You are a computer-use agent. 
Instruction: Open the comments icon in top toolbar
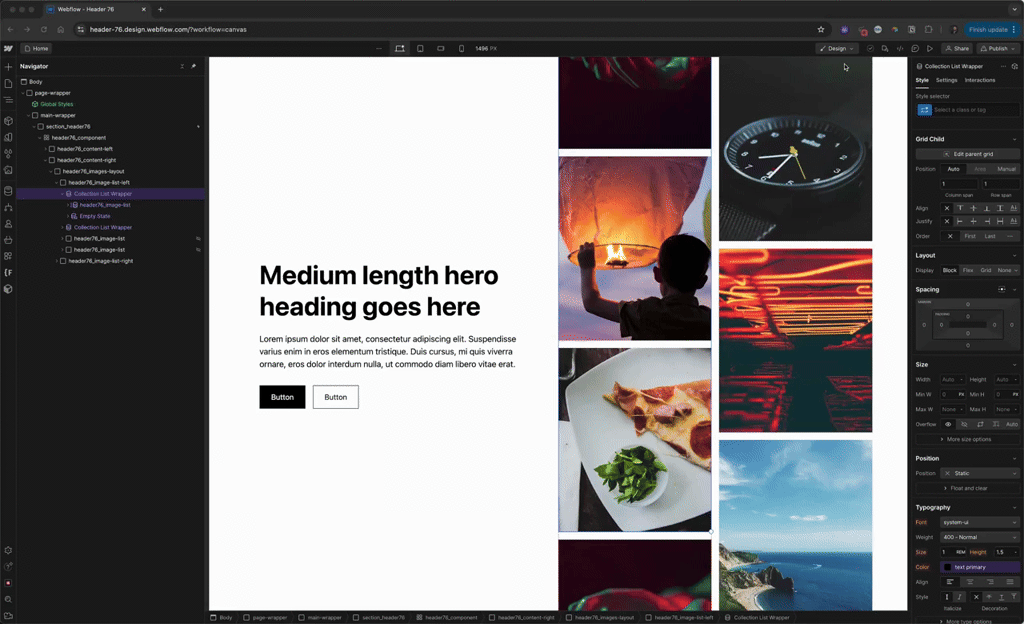coord(915,48)
